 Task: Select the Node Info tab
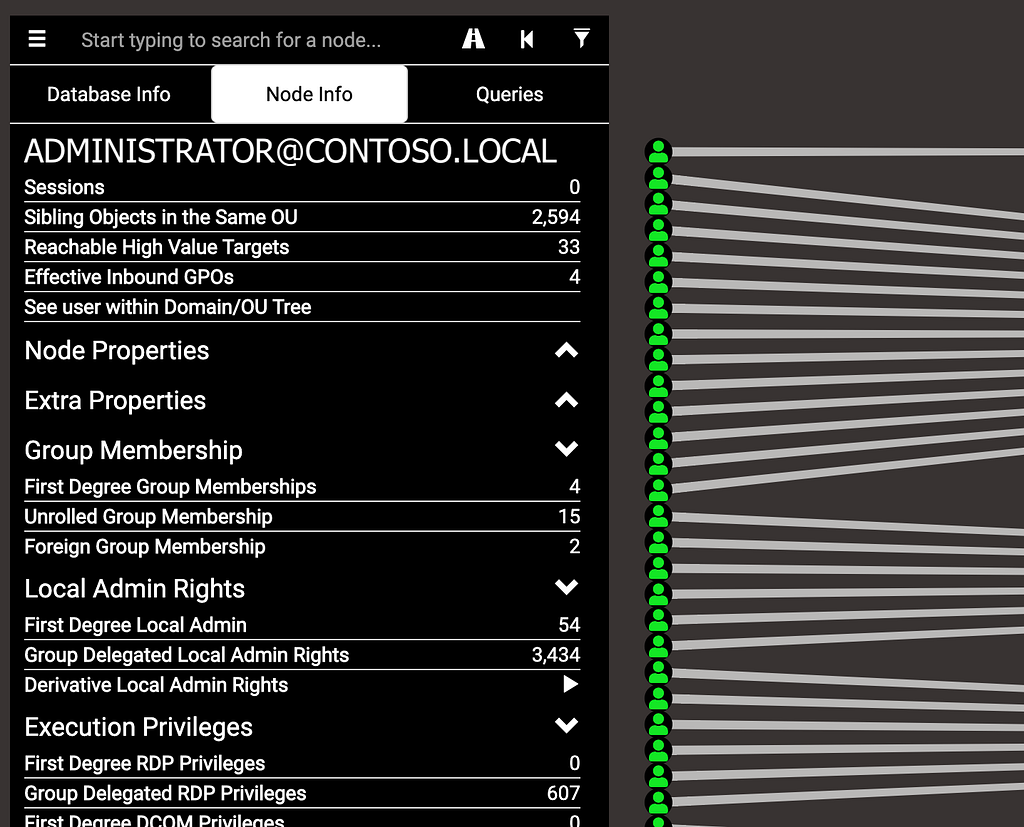[310, 94]
